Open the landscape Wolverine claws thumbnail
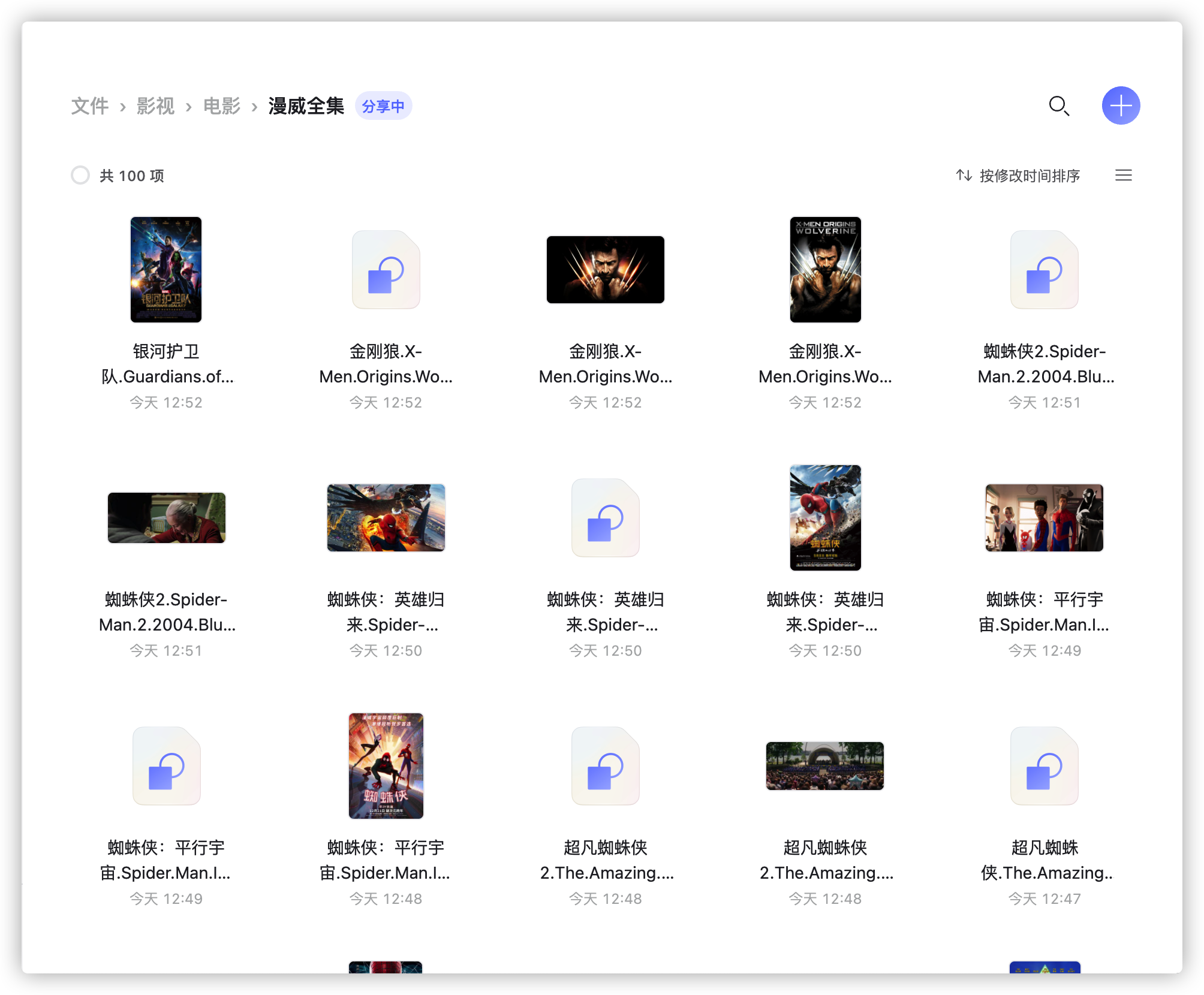The width and height of the screenshot is (1204, 995). tap(605, 269)
